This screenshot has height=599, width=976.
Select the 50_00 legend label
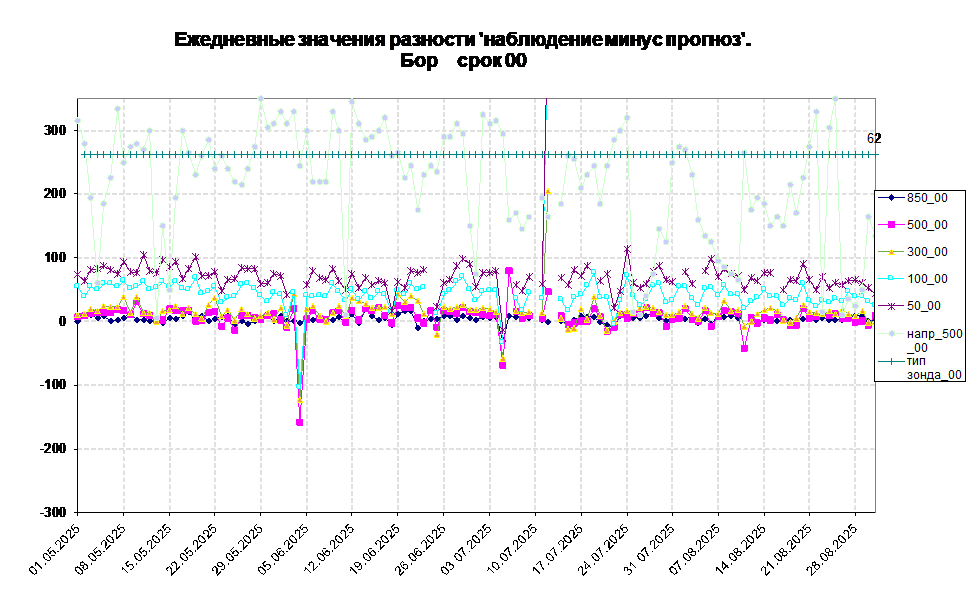tap(924, 306)
